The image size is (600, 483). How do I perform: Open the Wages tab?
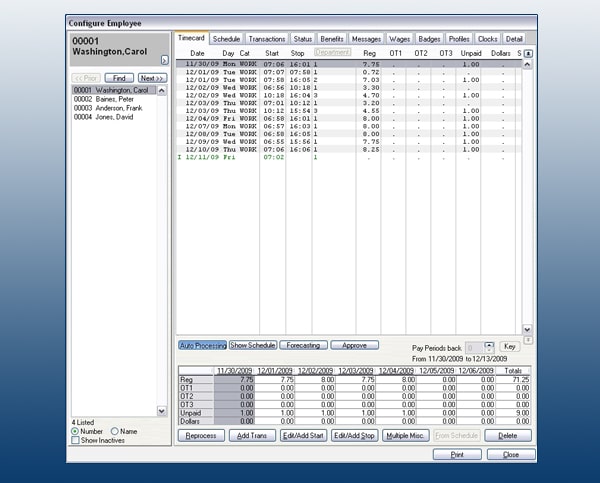[x=399, y=39]
